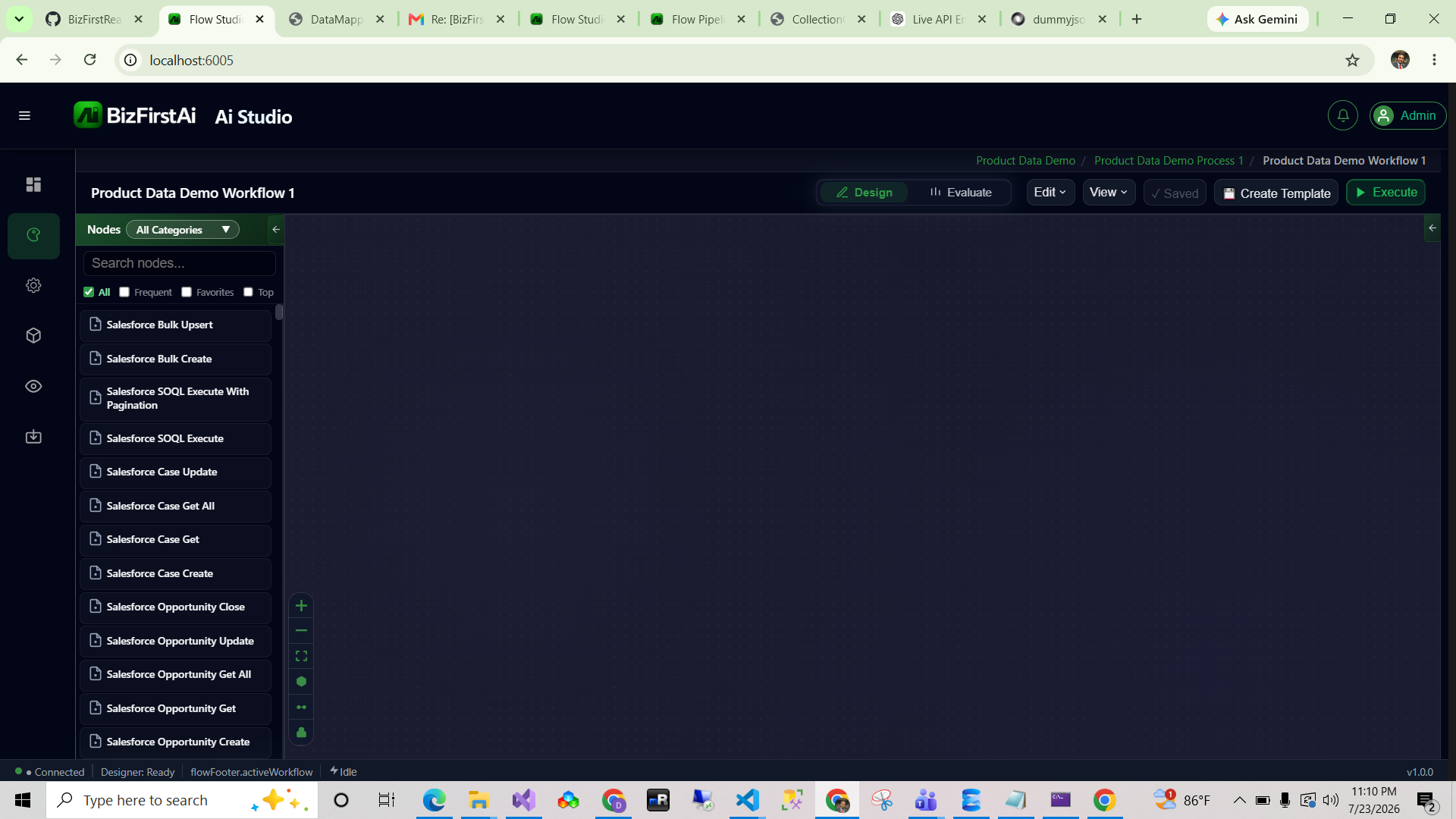The height and width of the screenshot is (819, 1456).
Task: Open the download inbox sidebar icon
Action: [33, 436]
